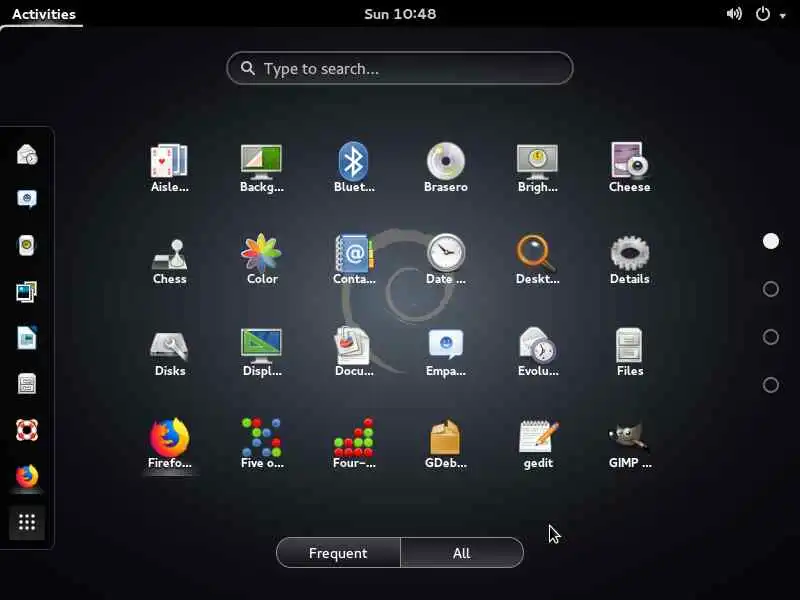Open Evolution from the app grid
This screenshot has width=800, height=600.
point(537,351)
